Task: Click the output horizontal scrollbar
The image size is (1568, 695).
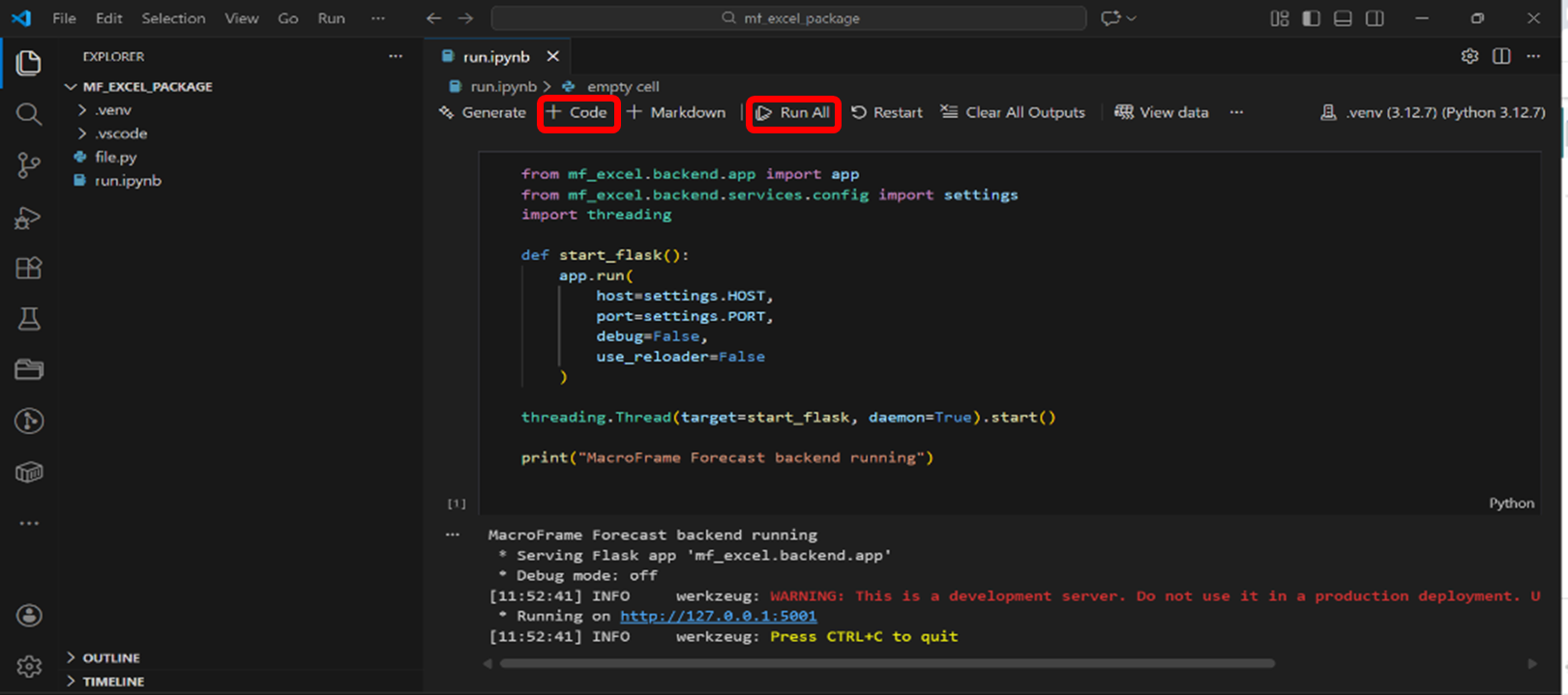Action: (x=887, y=663)
